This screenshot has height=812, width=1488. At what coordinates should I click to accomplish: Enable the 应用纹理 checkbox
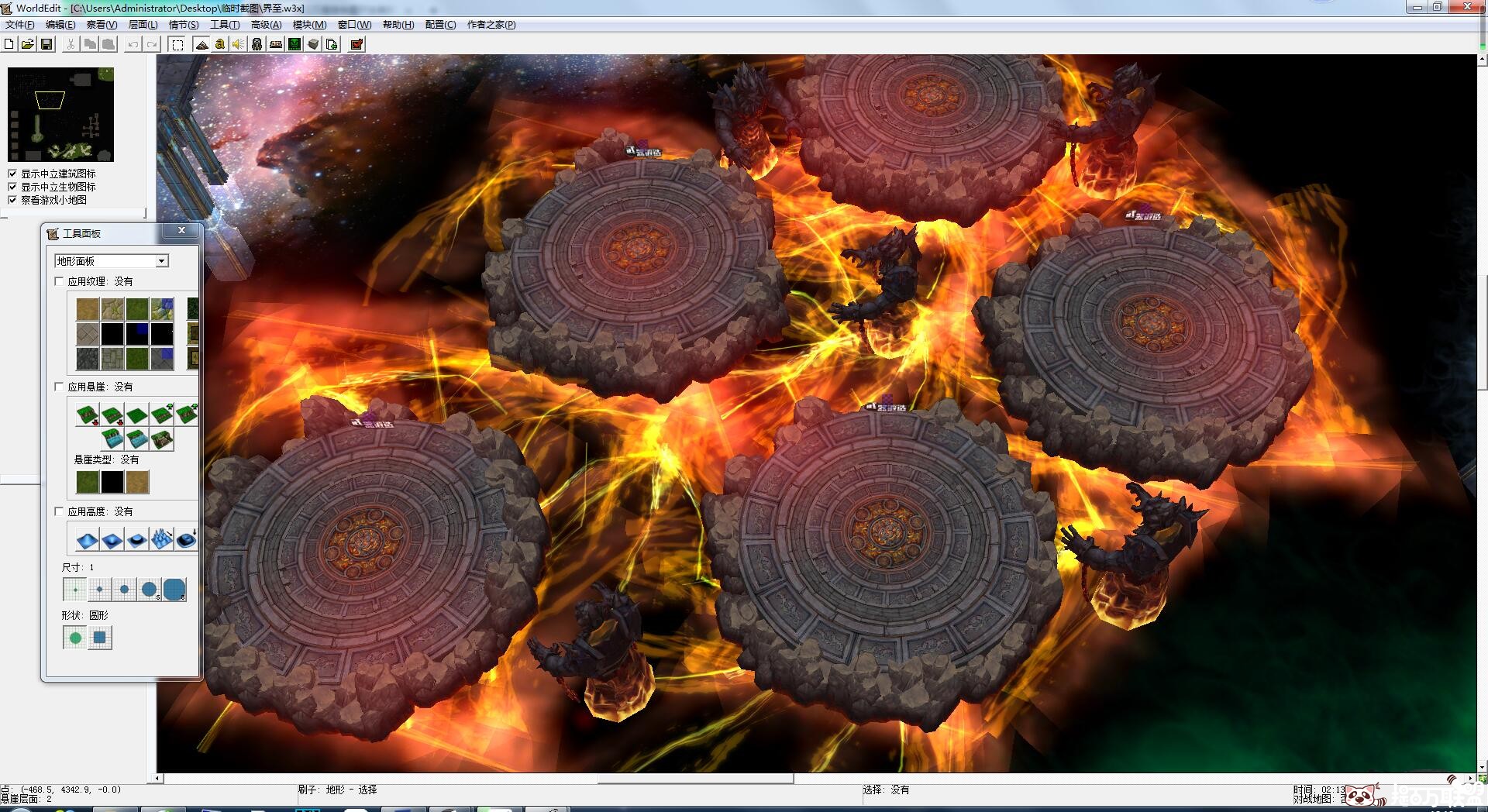click(x=60, y=281)
